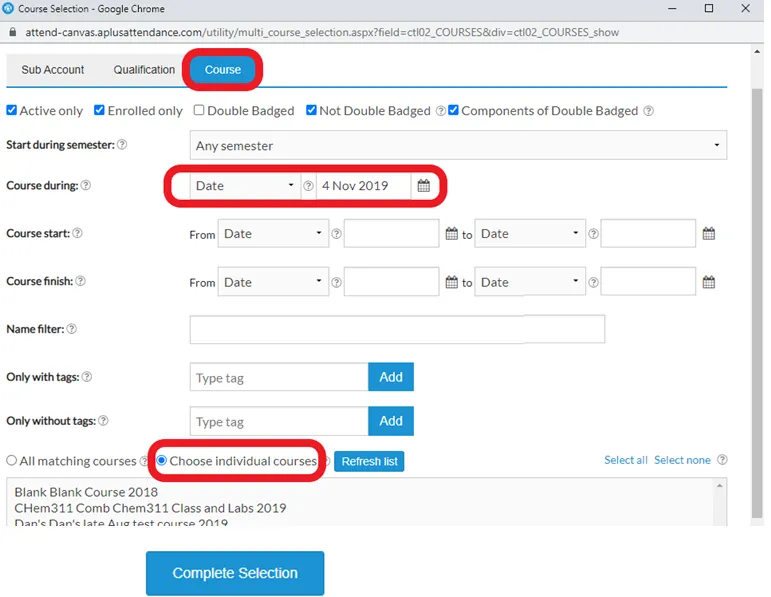
Task: Click the Complete Selection button
Action: pyautogui.click(x=235, y=573)
